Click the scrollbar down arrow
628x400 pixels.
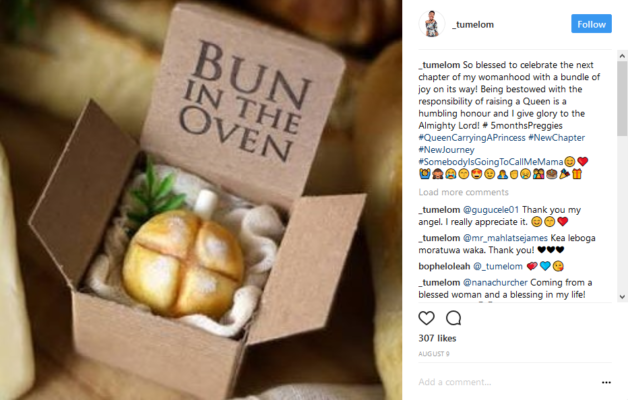pyautogui.click(x=622, y=297)
